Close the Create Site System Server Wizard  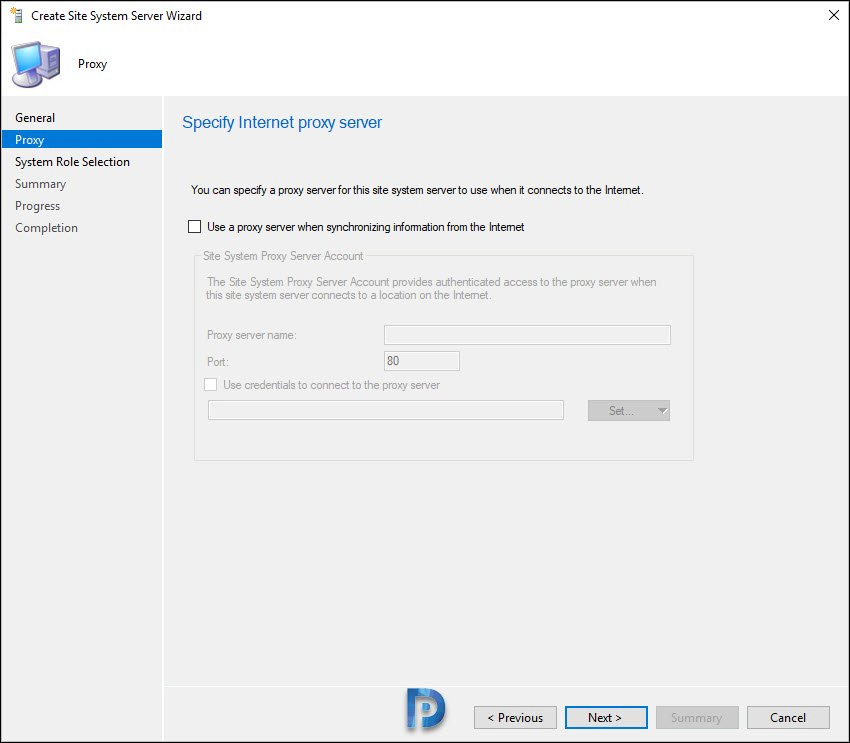(834, 15)
